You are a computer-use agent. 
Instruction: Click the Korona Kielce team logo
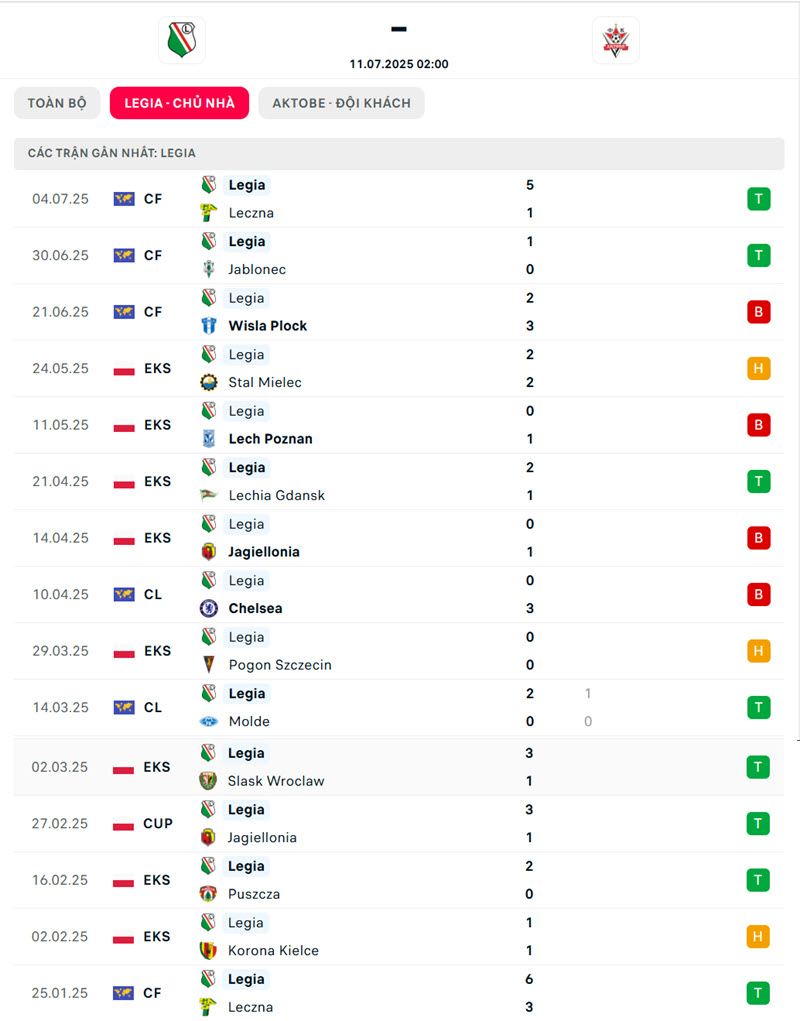(x=208, y=951)
